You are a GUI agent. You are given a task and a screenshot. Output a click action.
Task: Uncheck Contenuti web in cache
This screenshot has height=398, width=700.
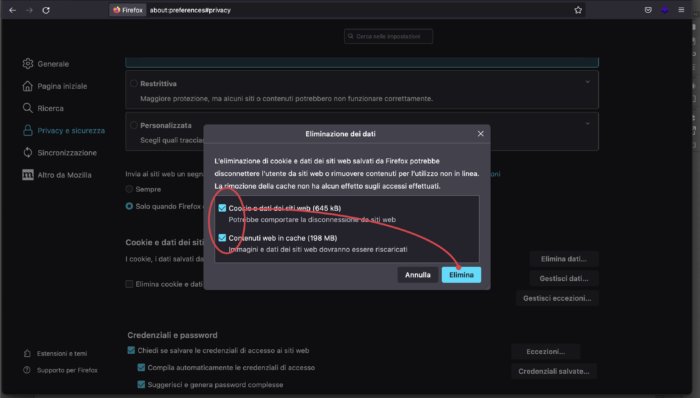[222, 238]
